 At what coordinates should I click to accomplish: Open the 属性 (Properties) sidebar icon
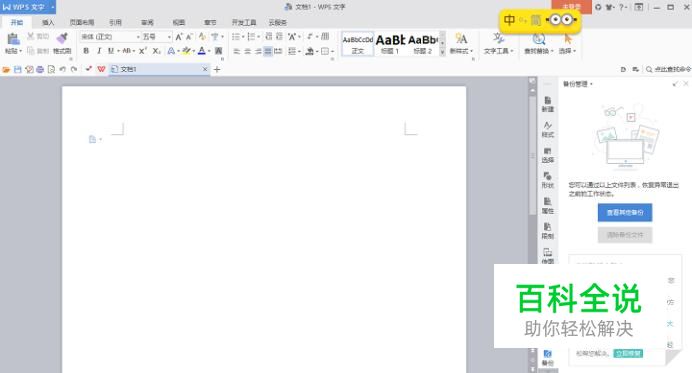[548, 206]
